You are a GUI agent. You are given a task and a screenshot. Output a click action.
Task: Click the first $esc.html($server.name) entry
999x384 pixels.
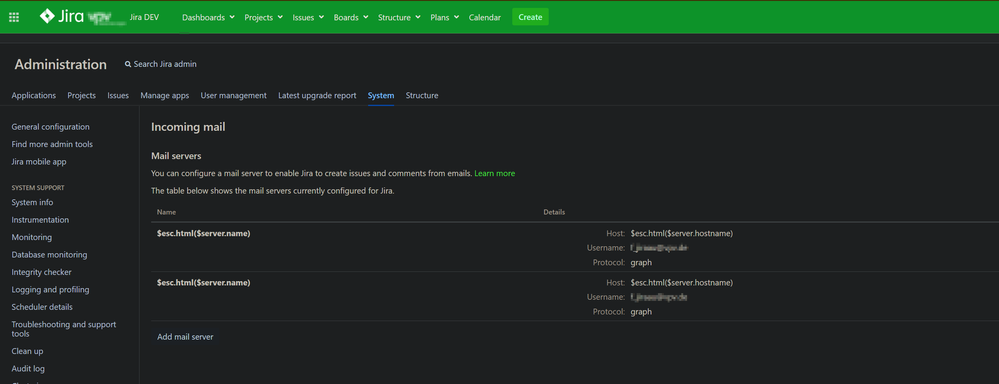point(204,234)
